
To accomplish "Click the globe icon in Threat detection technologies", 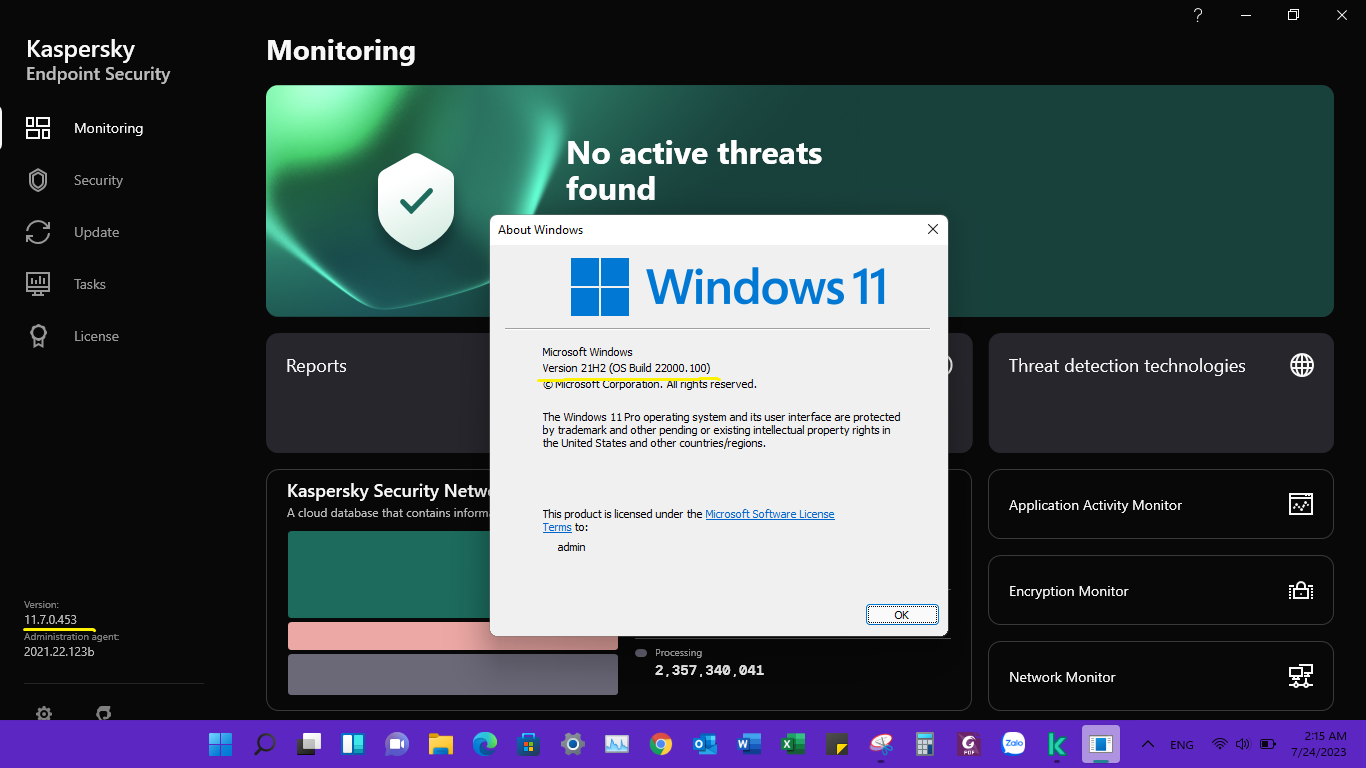I will coord(1302,365).
